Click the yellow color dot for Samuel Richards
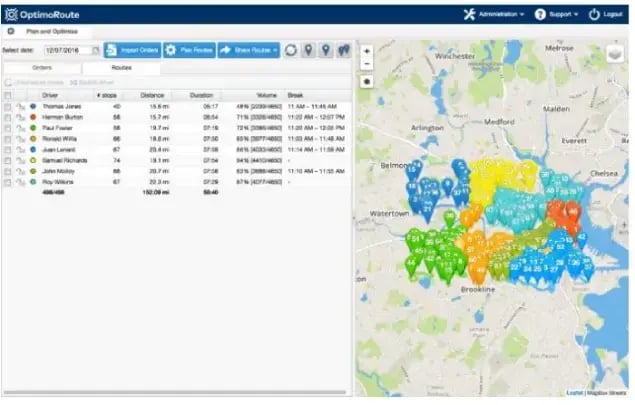Screen dimensions: 635x405 click(33, 161)
